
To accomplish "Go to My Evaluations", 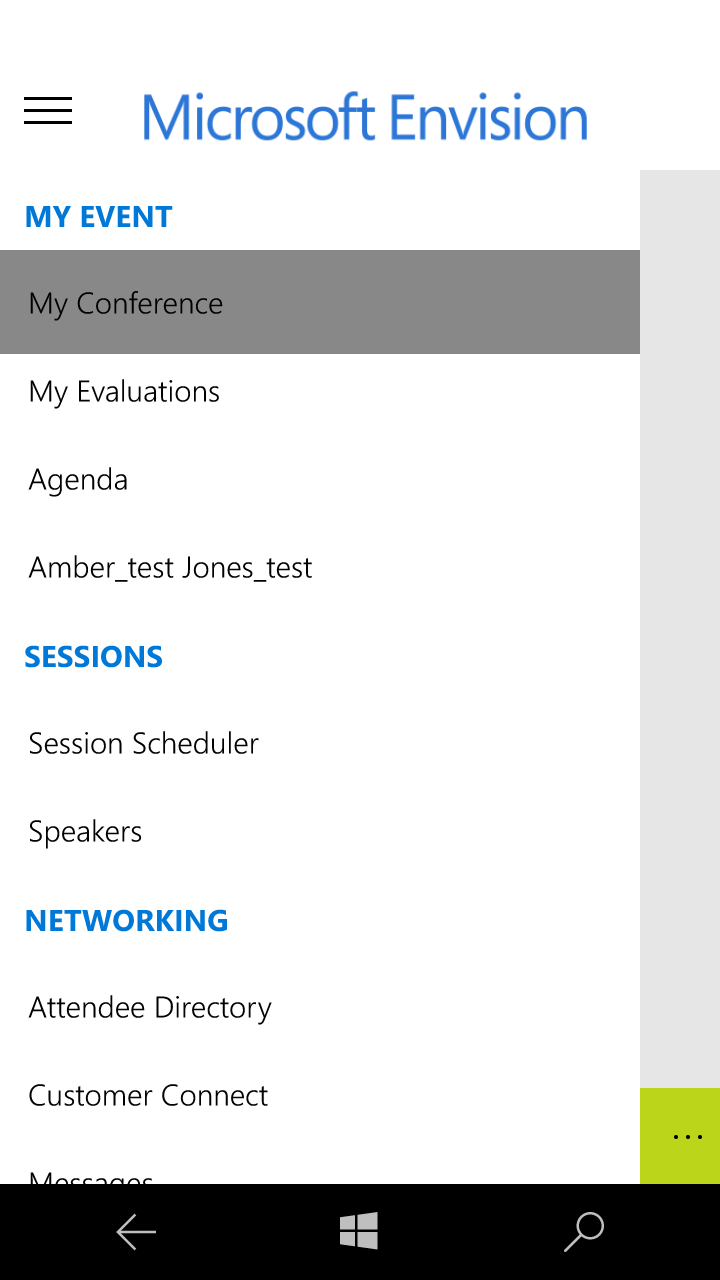I will coord(124,391).
